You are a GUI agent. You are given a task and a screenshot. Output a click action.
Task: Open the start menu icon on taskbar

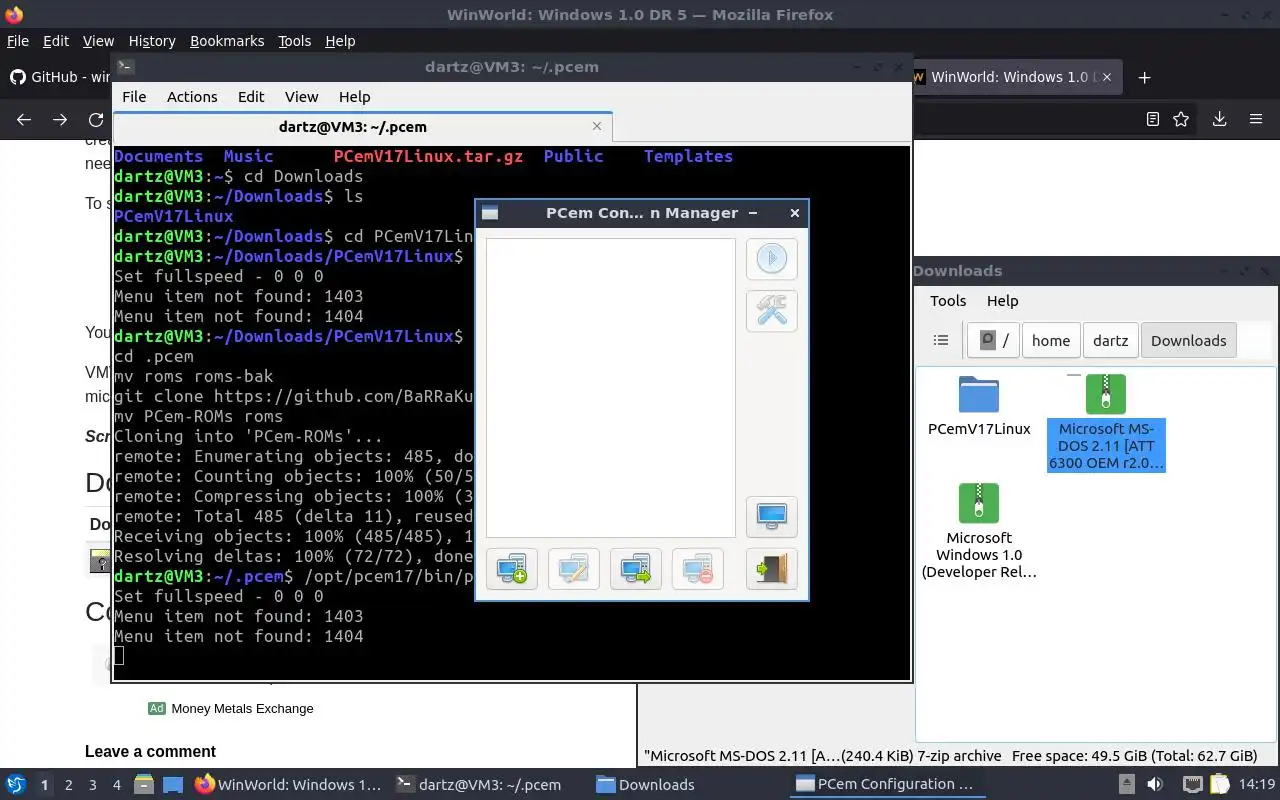pyautogui.click(x=16, y=785)
